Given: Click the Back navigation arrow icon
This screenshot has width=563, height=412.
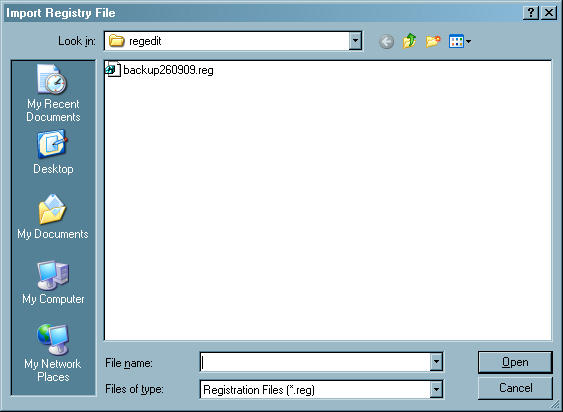Looking at the screenshot, I should 386,42.
